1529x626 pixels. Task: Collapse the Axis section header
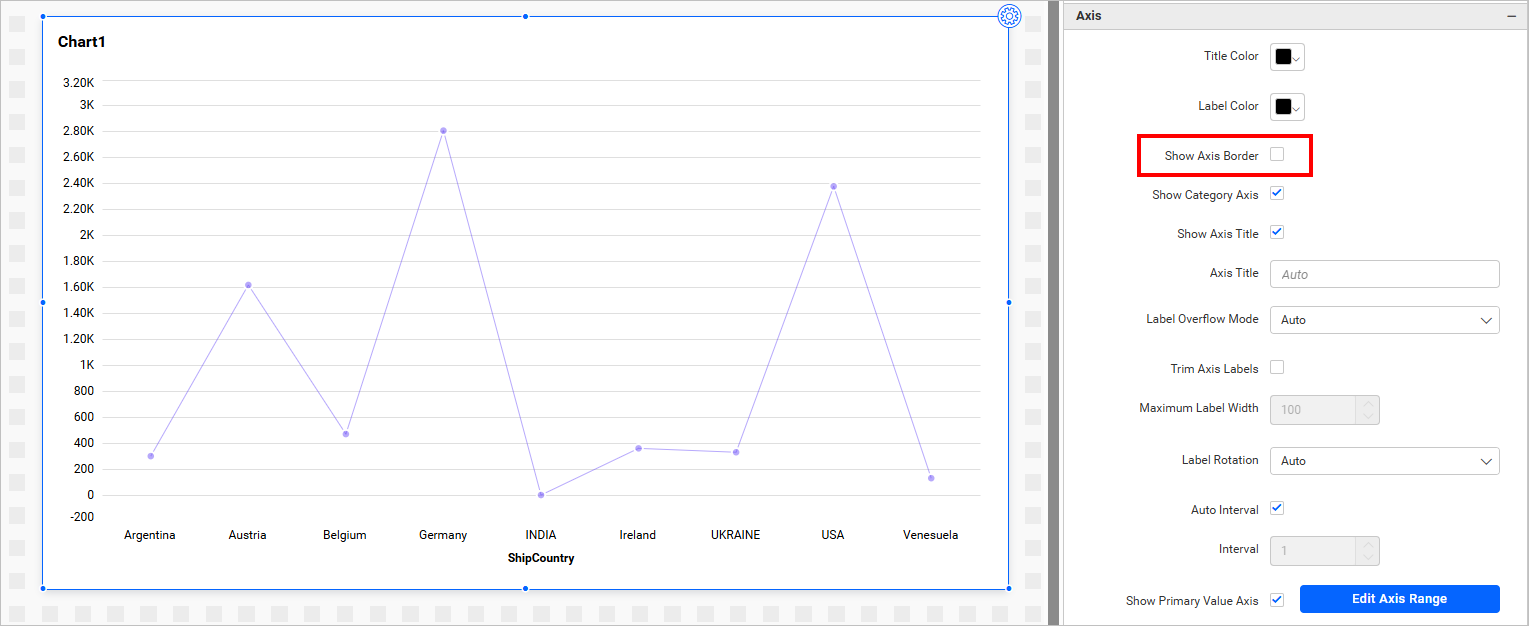[x=1510, y=16]
